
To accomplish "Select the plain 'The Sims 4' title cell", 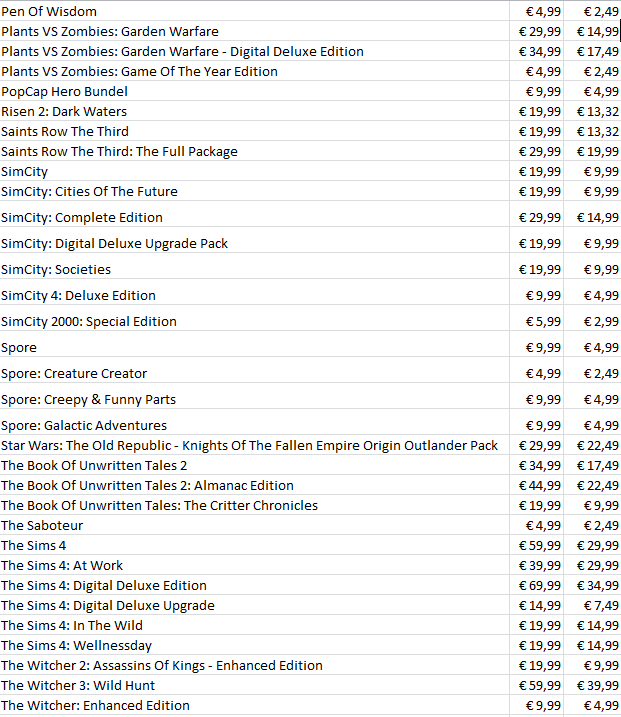I will (x=255, y=546).
